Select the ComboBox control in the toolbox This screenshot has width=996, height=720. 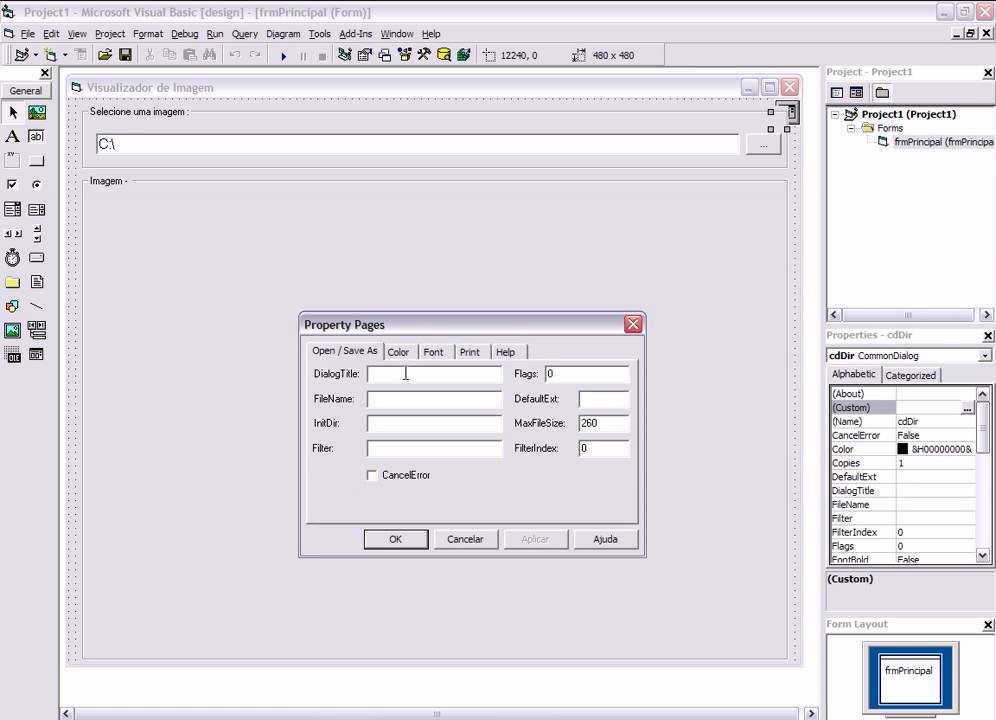pos(13,209)
